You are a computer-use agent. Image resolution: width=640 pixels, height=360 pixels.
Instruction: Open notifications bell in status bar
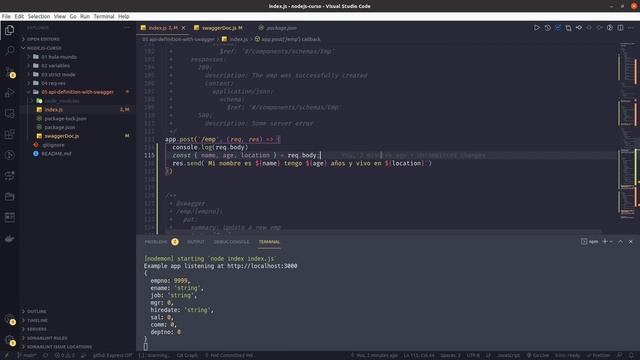click(x=631, y=356)
